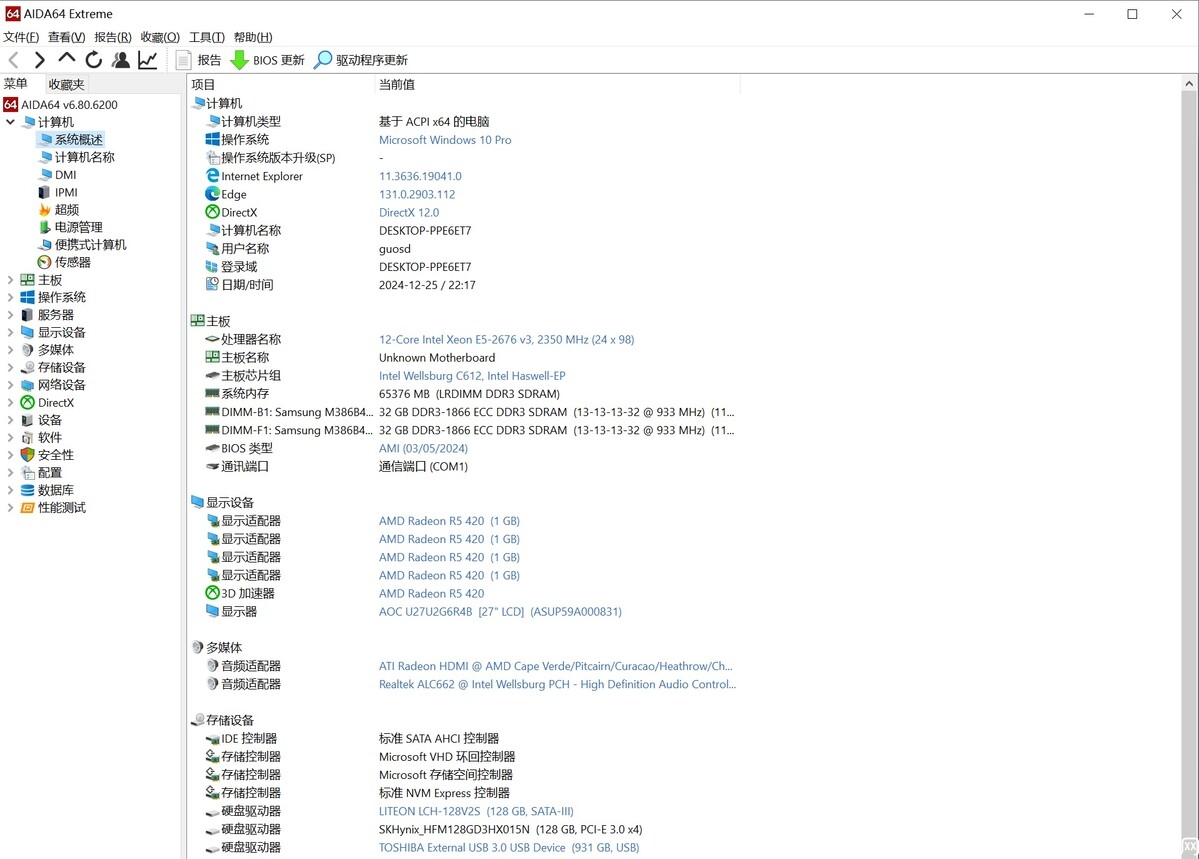Open the 查看(V) menu
Image resolution: width=1199 pixels, height=859 pixels.
point(67,37)
